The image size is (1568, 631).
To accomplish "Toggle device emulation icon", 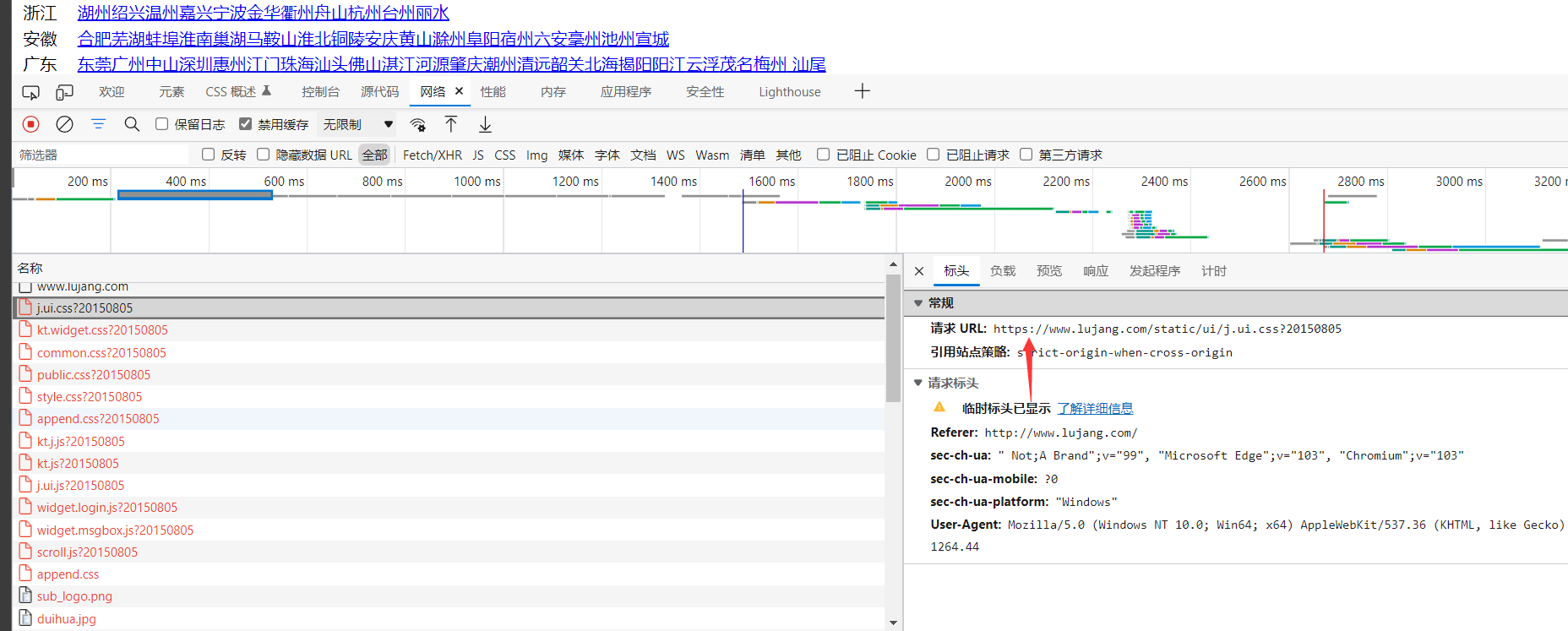I will pyautogui.click(x=64, y=92).
